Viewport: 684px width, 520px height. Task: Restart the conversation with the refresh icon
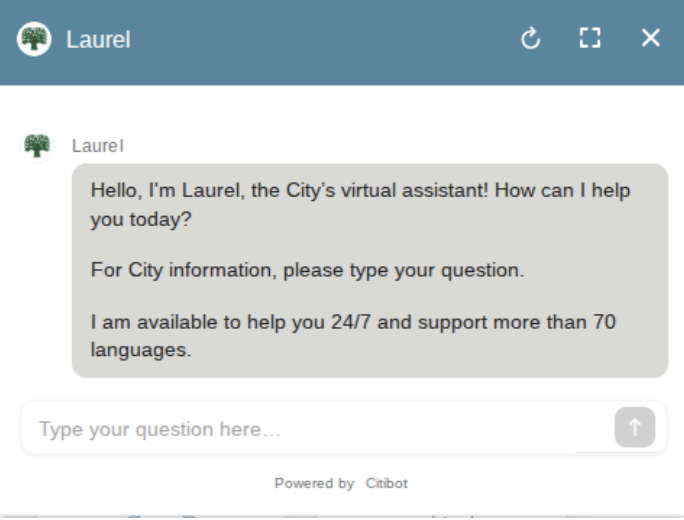click(x=530, y=38)
